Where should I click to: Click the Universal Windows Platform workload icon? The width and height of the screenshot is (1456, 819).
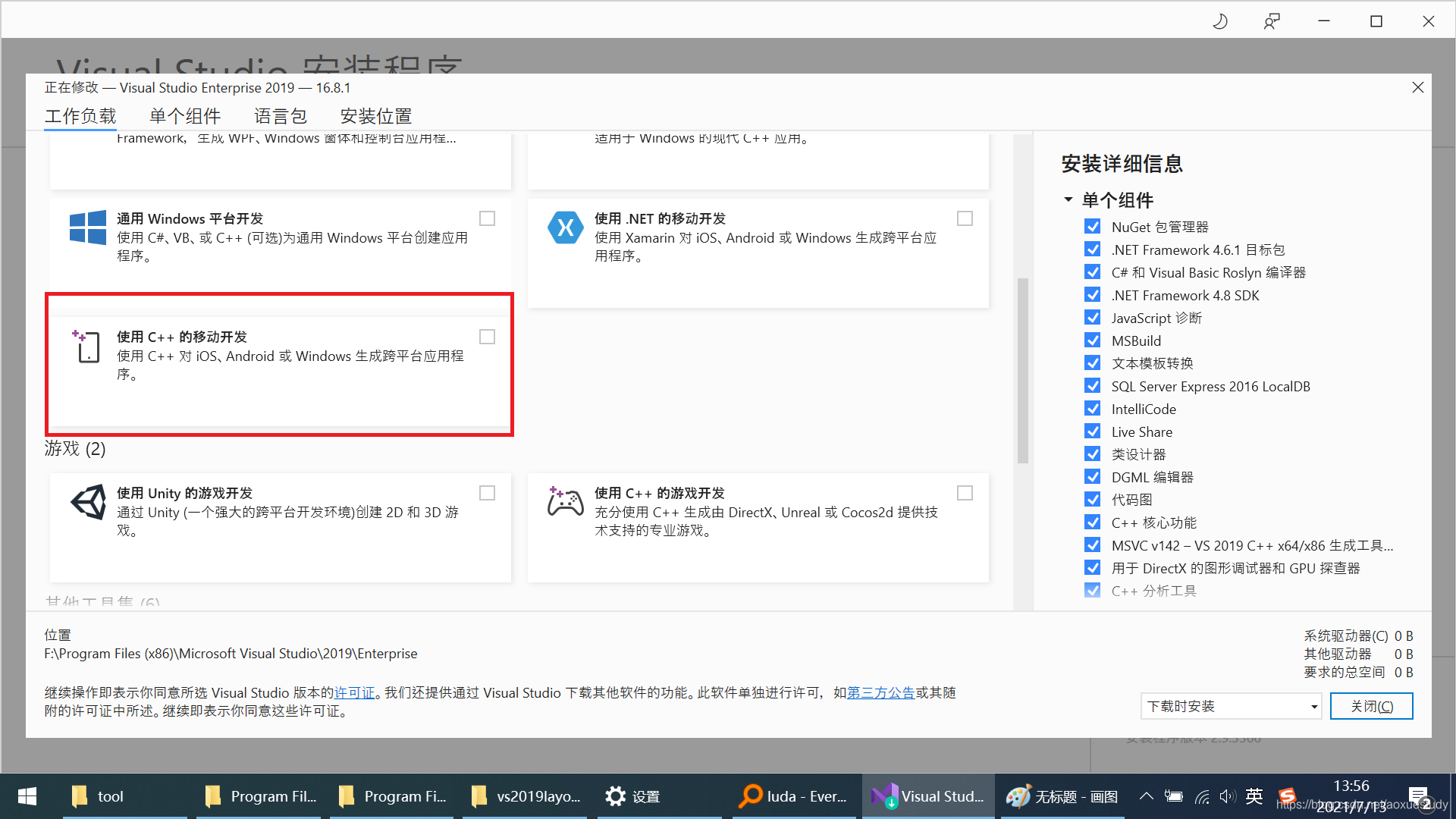click(x=88, y=227)
